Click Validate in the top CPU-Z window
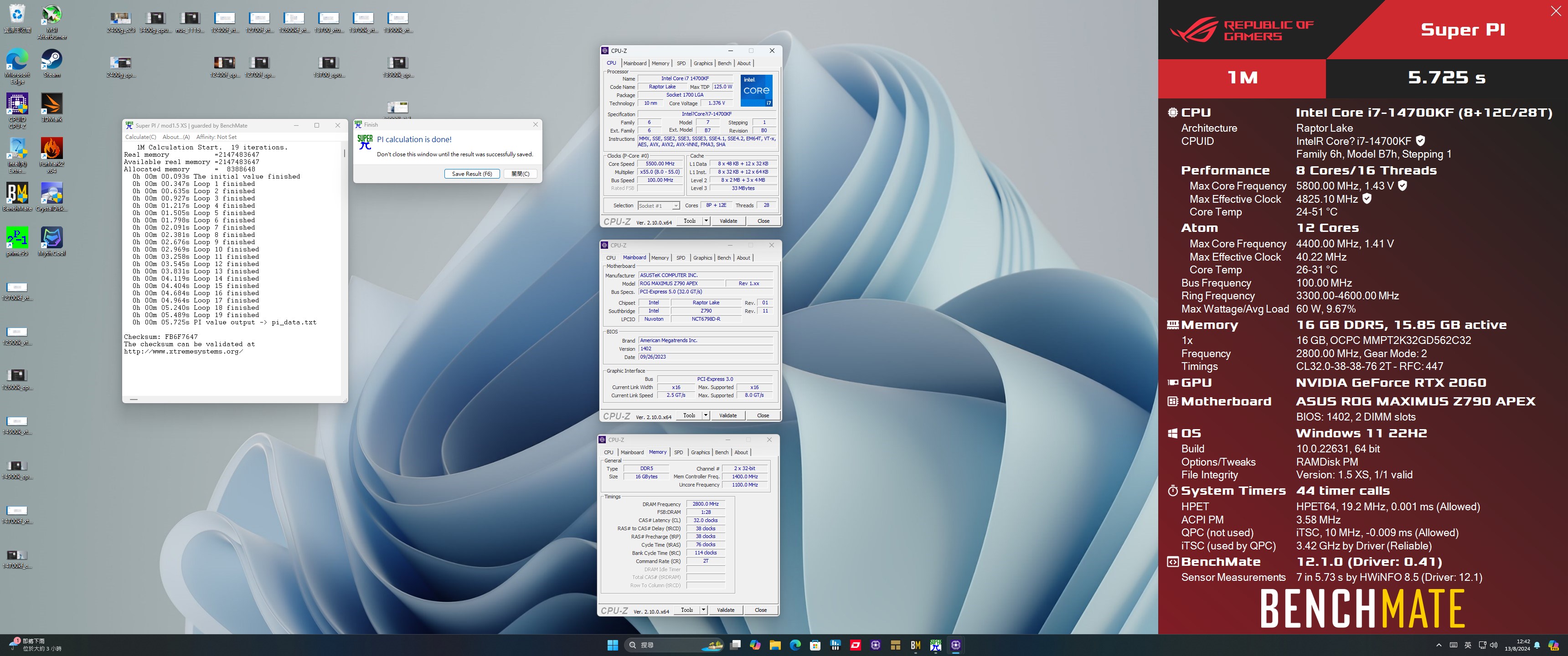This screenshot has width=1568, height=656. point(728,221)
